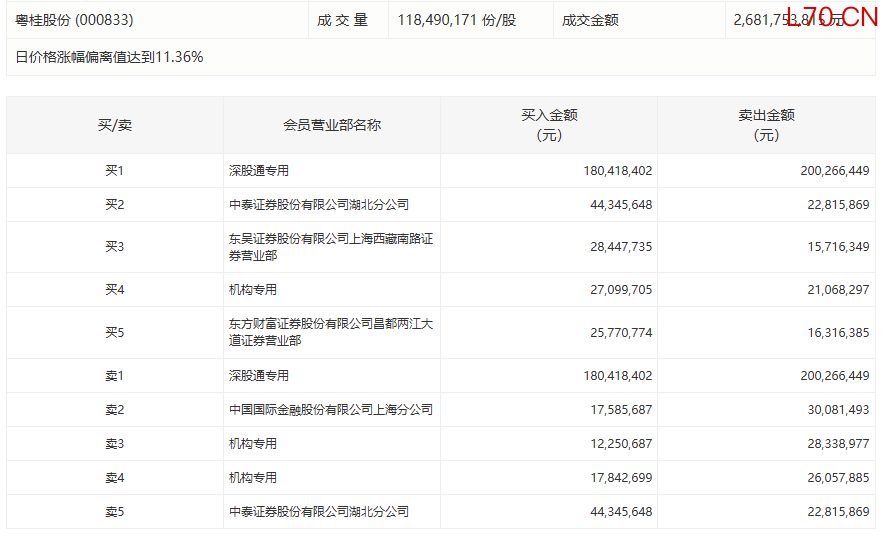Open 东吴证券上海西藏南路证券营业部 entry
The height and width of the screenshot is (537, 882).
coord(330,247)
